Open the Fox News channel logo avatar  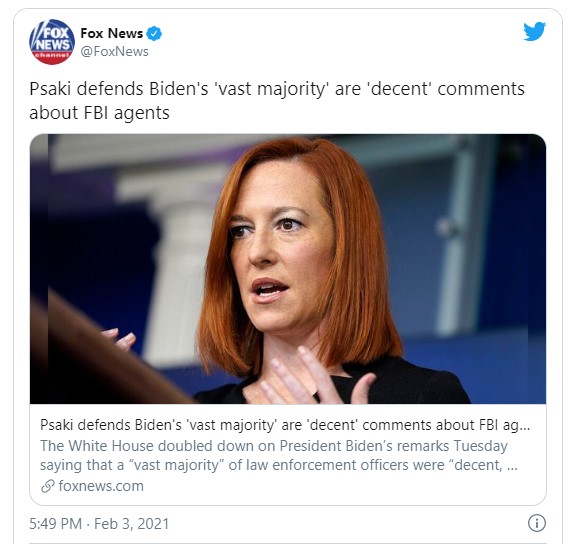[x=52, y=42]
